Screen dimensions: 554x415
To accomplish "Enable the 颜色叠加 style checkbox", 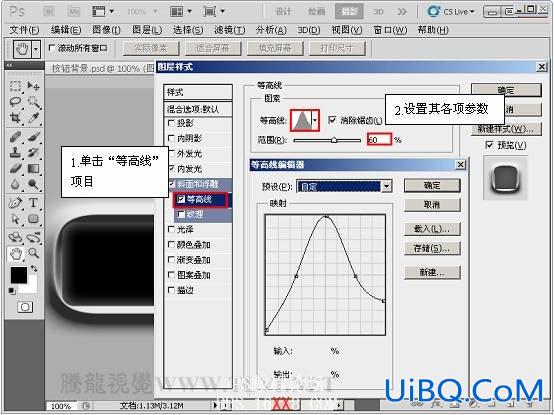I will (x=171, y=244).
